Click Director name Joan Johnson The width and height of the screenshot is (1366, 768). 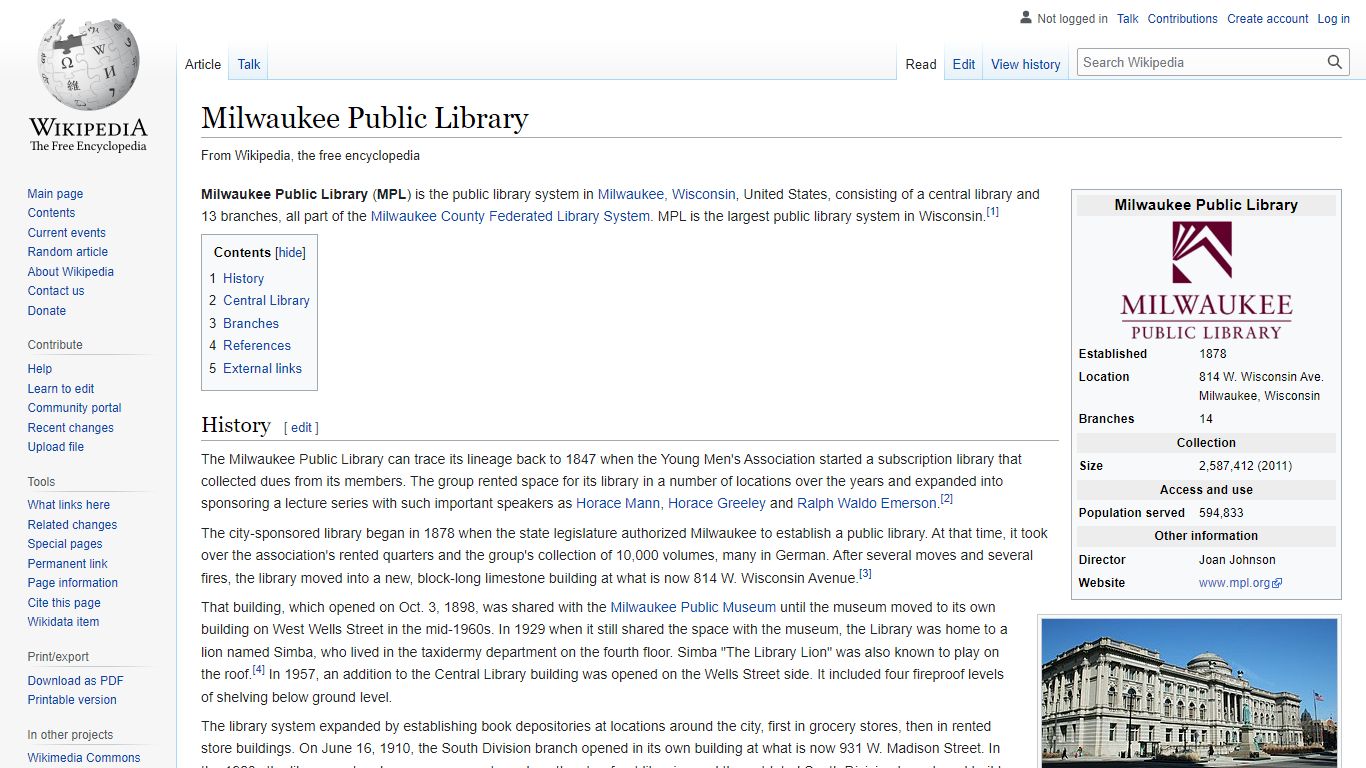[1237, 560]
